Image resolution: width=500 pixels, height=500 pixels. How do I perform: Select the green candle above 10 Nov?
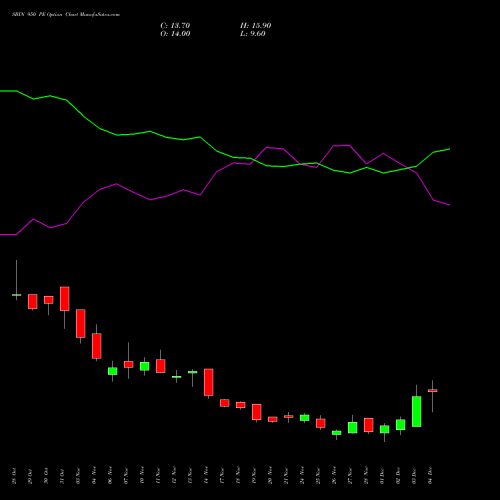(145, 366)
